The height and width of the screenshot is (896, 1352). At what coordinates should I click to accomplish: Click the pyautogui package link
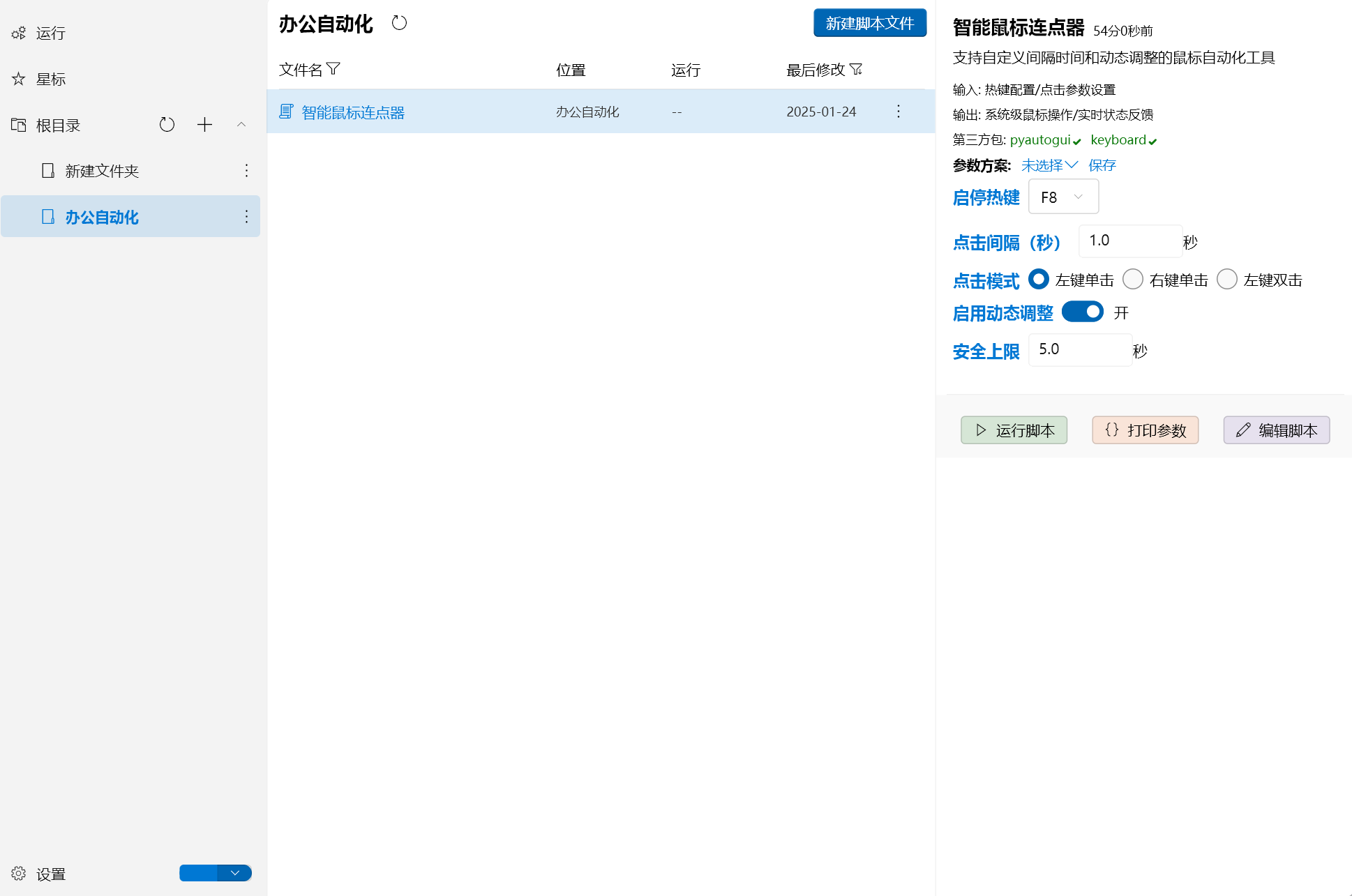coord(1039,139)
